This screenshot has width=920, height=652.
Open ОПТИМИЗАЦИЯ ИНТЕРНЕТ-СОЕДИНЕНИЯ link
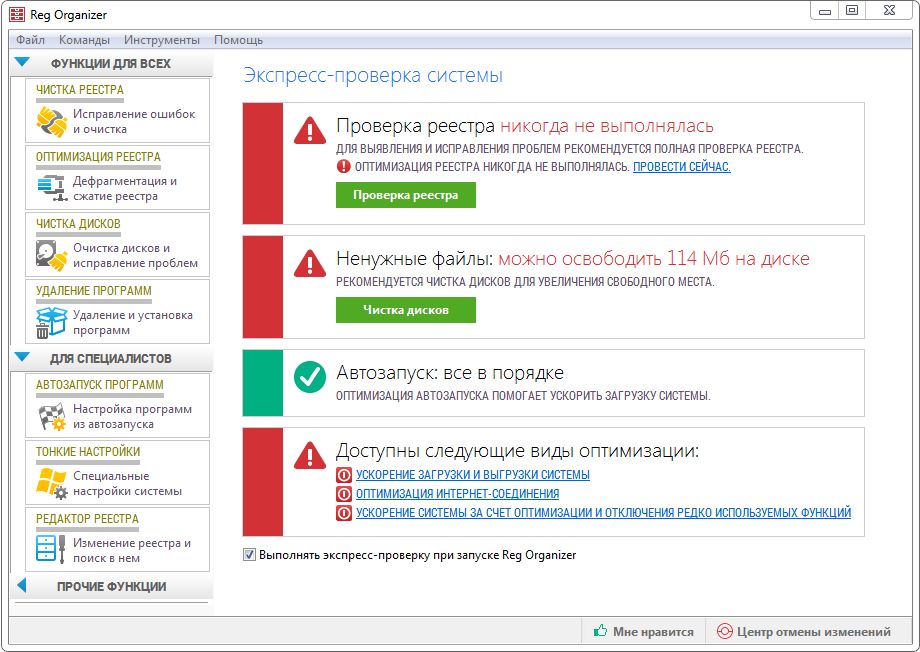tap(458, 494)
